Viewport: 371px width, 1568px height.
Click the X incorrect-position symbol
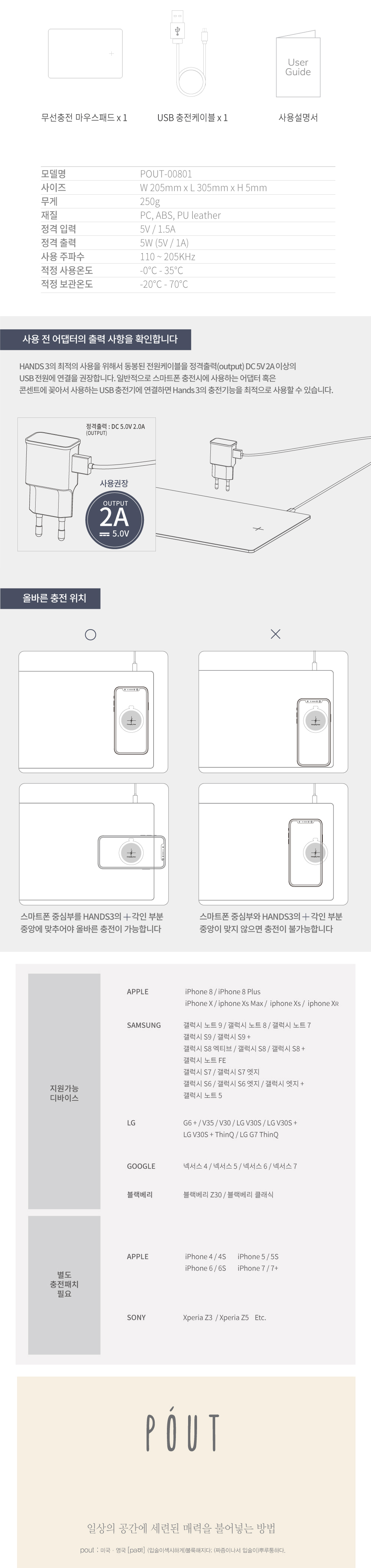(275, 634)
